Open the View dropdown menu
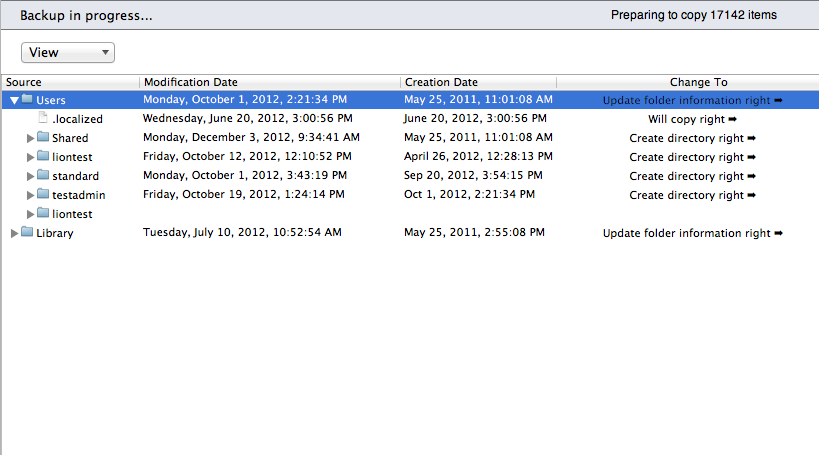Image resolution: width=819 pixels, height=455 pixels. click(x=68, y=52)
